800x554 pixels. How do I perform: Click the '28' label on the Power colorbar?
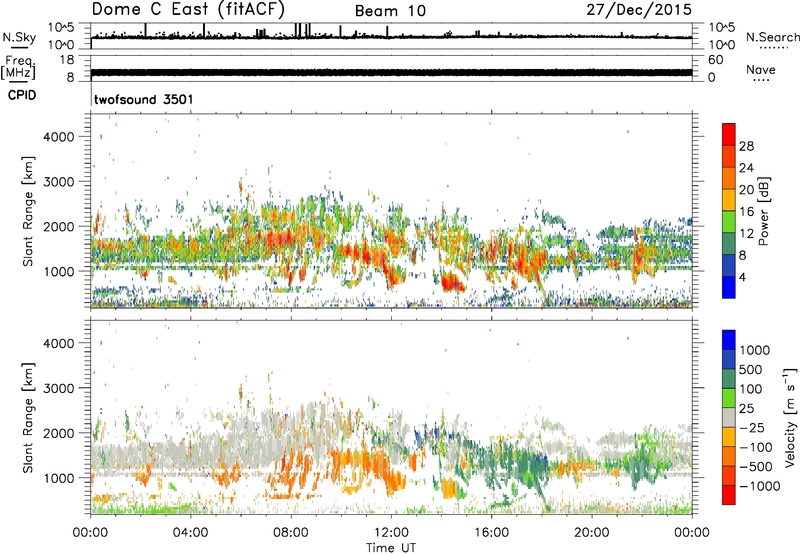click(x=746, y=146)
